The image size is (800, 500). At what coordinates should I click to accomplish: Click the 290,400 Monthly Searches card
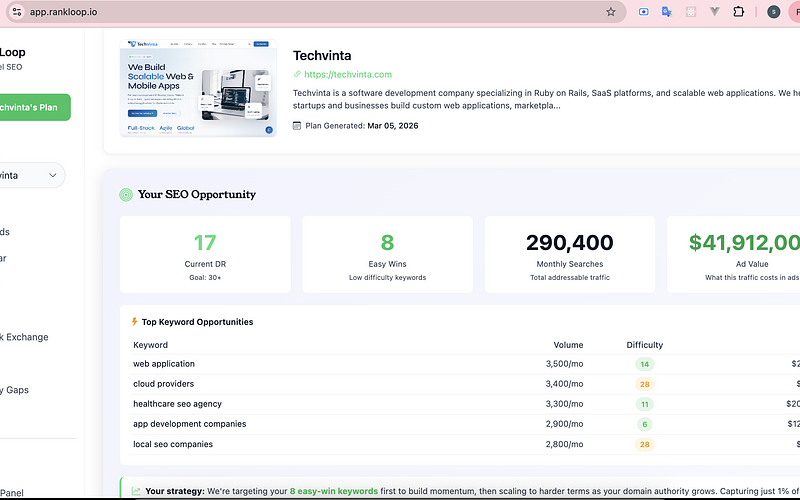[569, 254]
